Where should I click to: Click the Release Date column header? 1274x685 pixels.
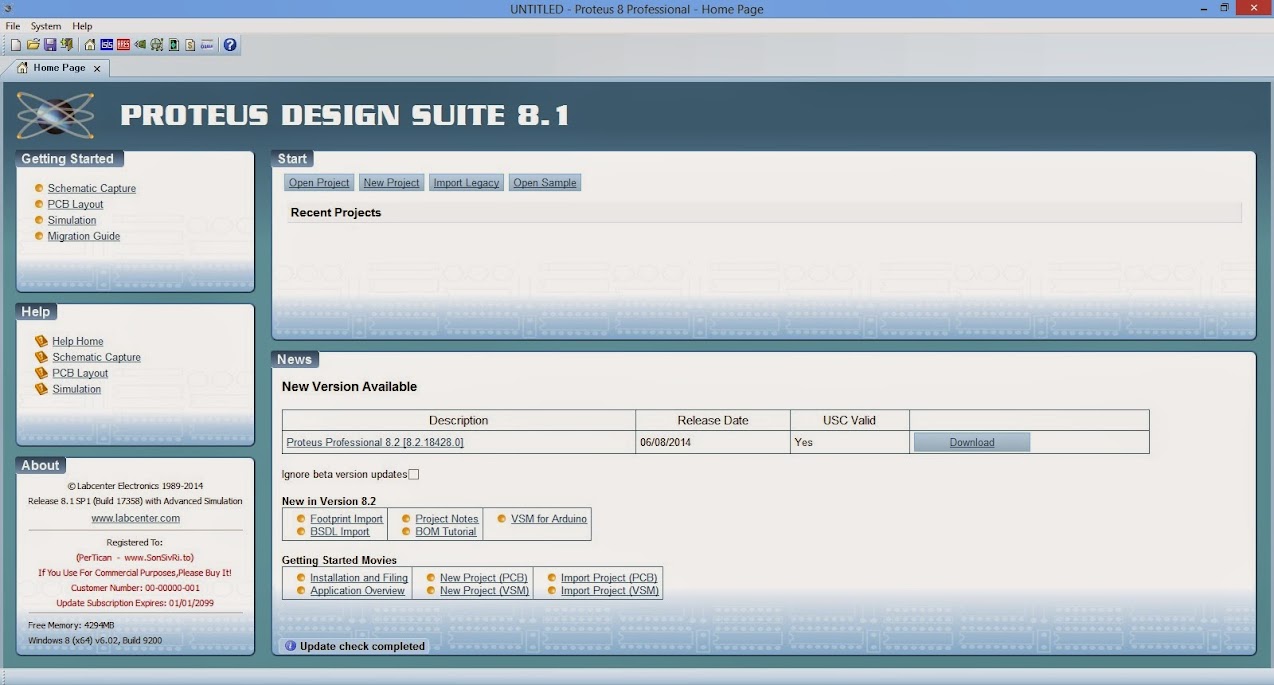coord(713,420)
